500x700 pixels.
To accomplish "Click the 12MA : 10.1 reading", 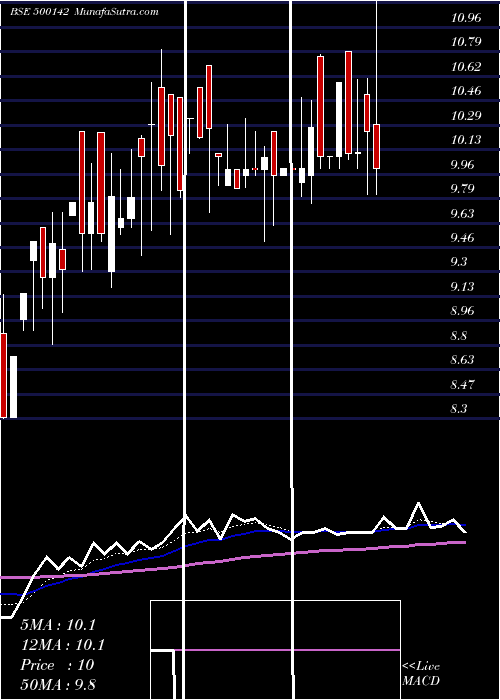I will point(62,645).
